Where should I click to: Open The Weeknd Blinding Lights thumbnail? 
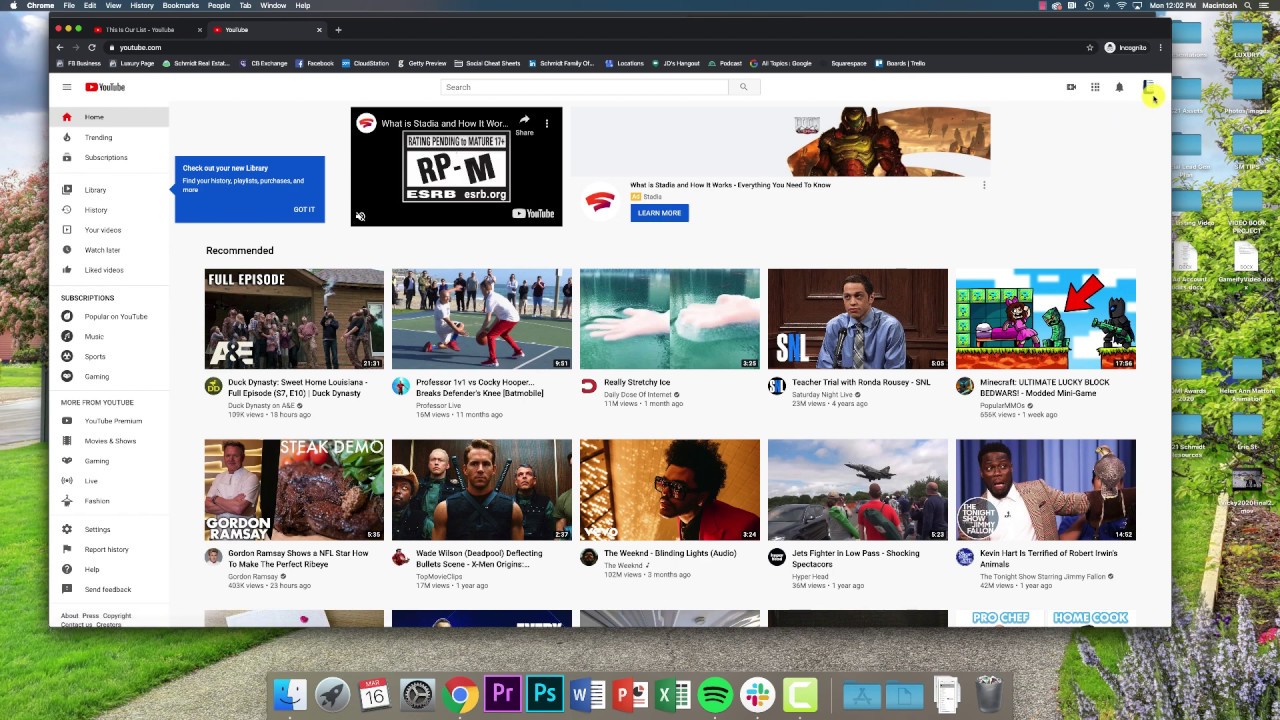[670, 490]
